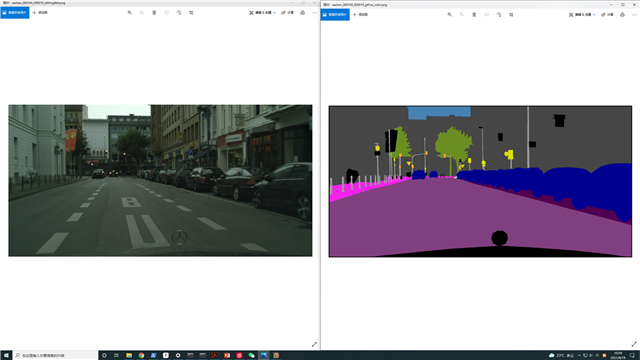The height and width of the screenshot is (360, 640).
Task: Open the 'See more' ellipsis in right window
Action: click(x=634, y=15)
